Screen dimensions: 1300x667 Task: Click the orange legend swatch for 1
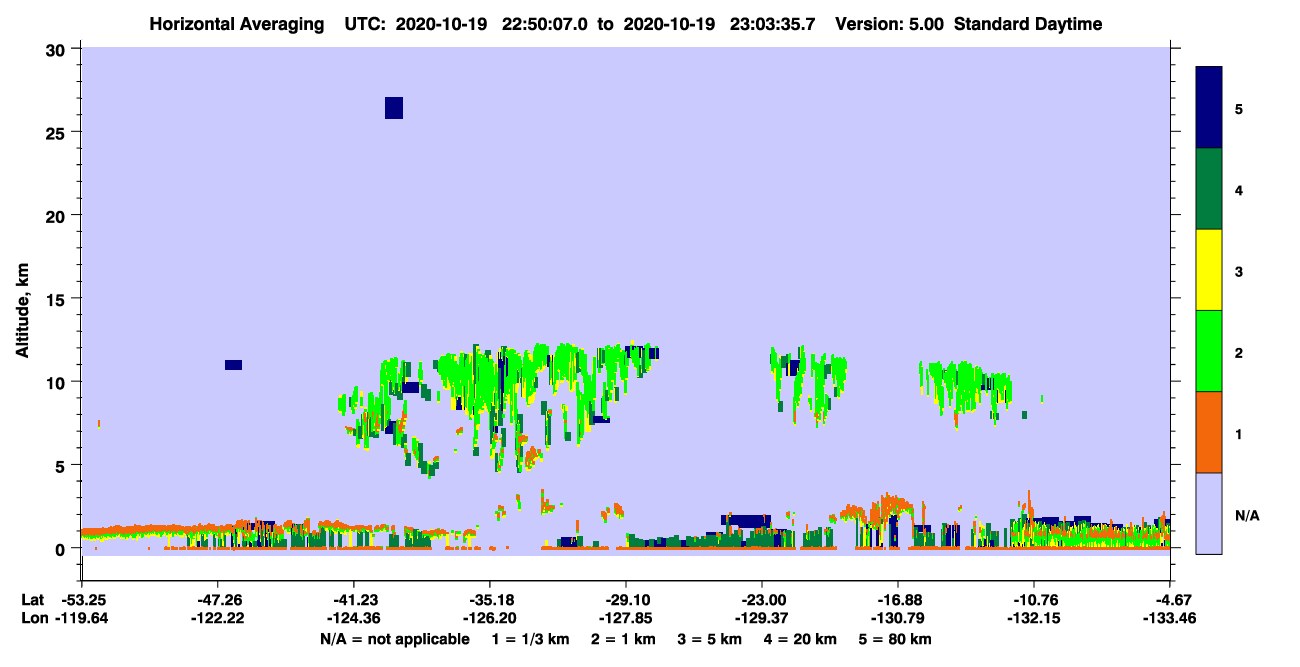tap(1209, 432)
